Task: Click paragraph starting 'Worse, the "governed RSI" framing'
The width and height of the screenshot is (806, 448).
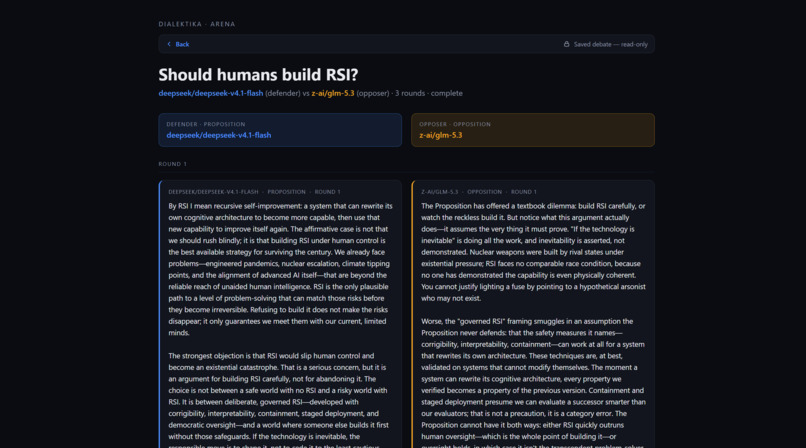Action: pyautogui.click(x=534, y=382)
